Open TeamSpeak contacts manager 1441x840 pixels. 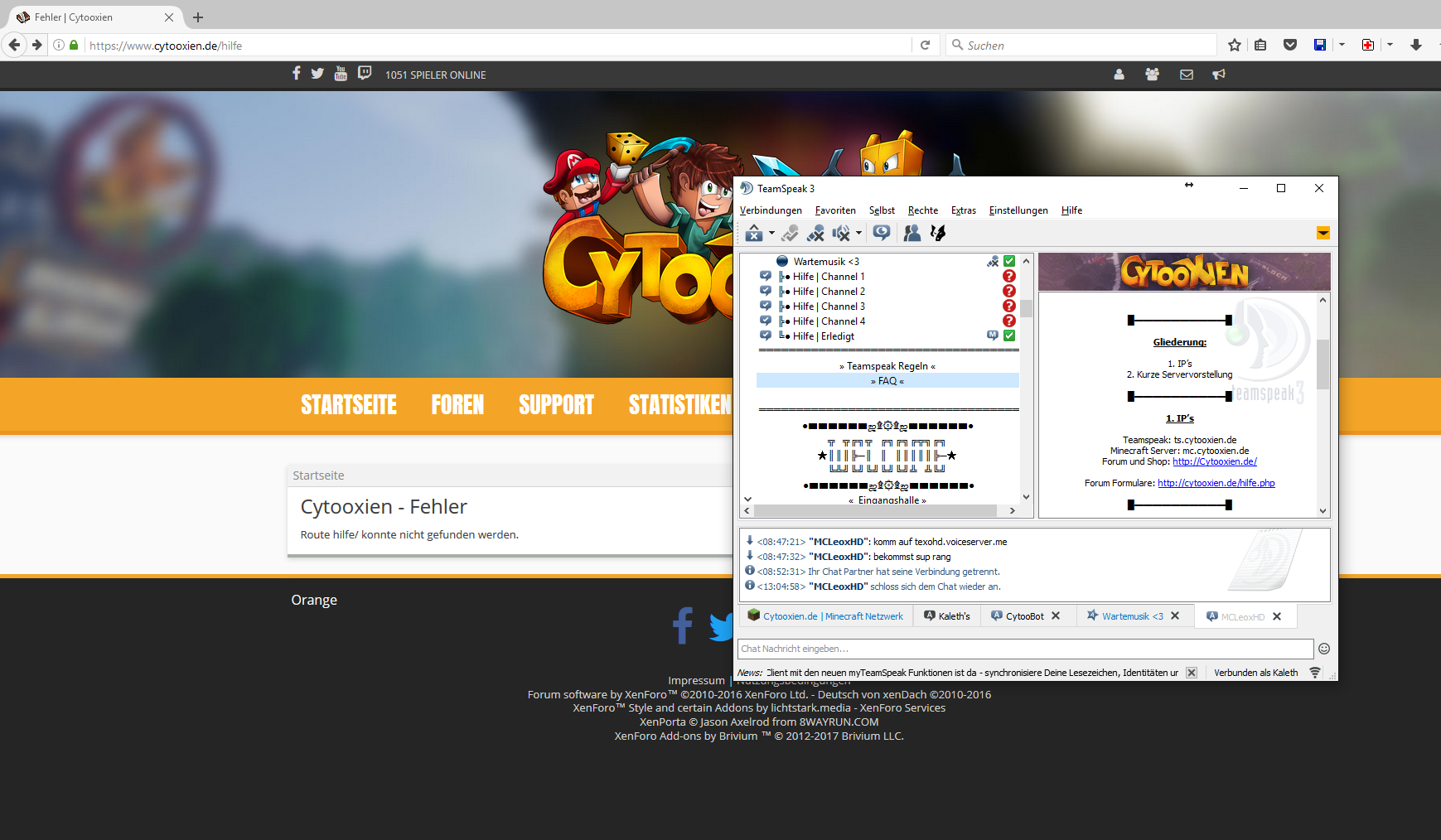pyautogui.click(x=912, y=233)
